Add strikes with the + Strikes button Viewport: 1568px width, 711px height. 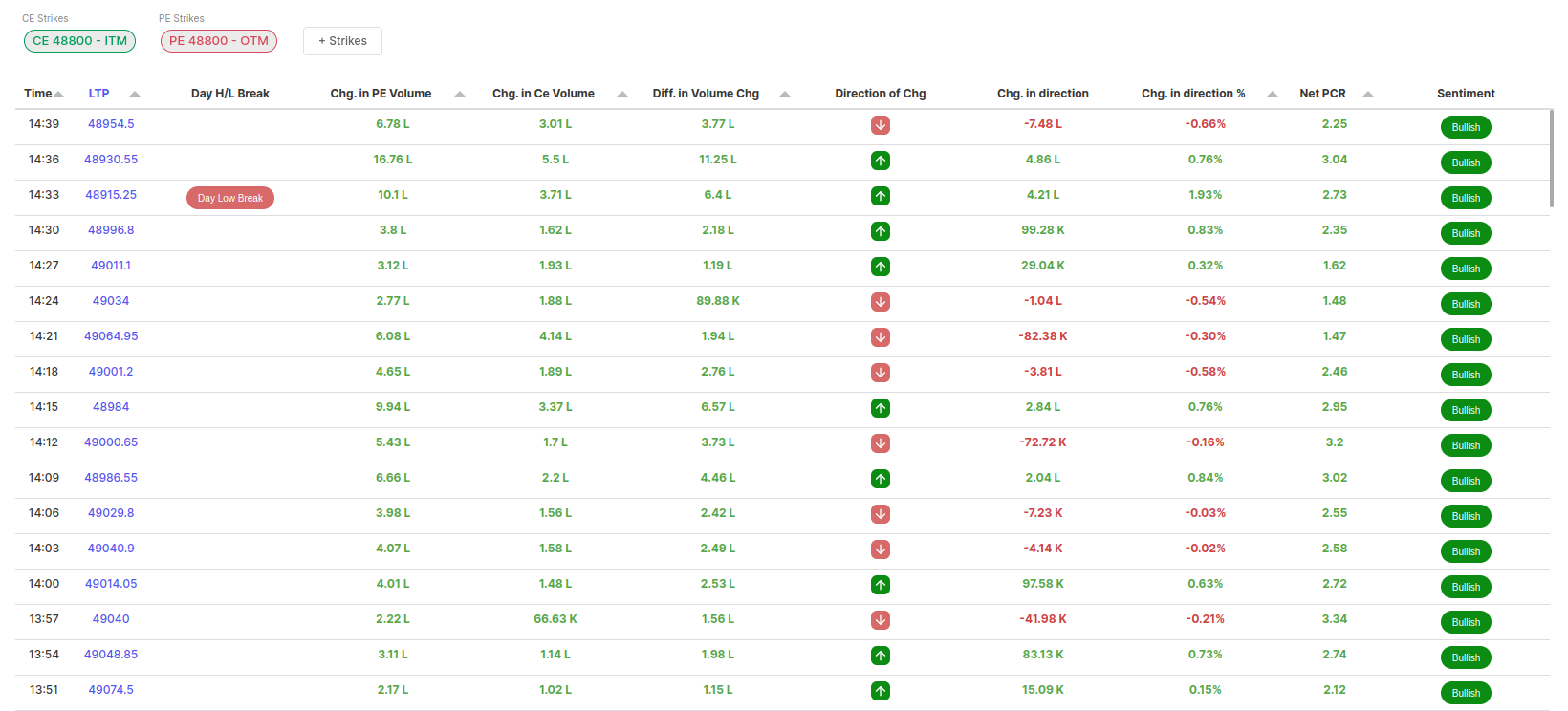(x=342, y=41)
